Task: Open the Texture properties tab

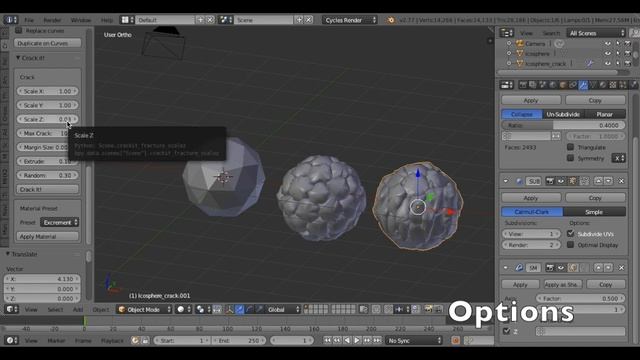Action: pyautogui.click(x=613, y=85)
